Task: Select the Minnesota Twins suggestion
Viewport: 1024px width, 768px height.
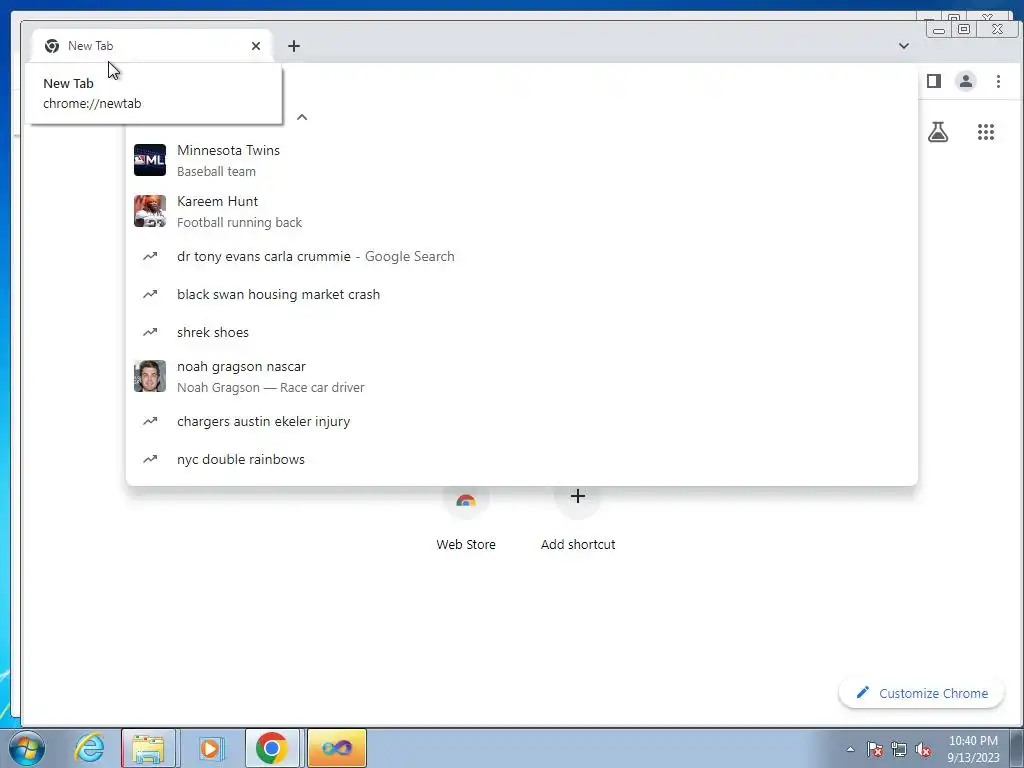Action: (521, 160)
